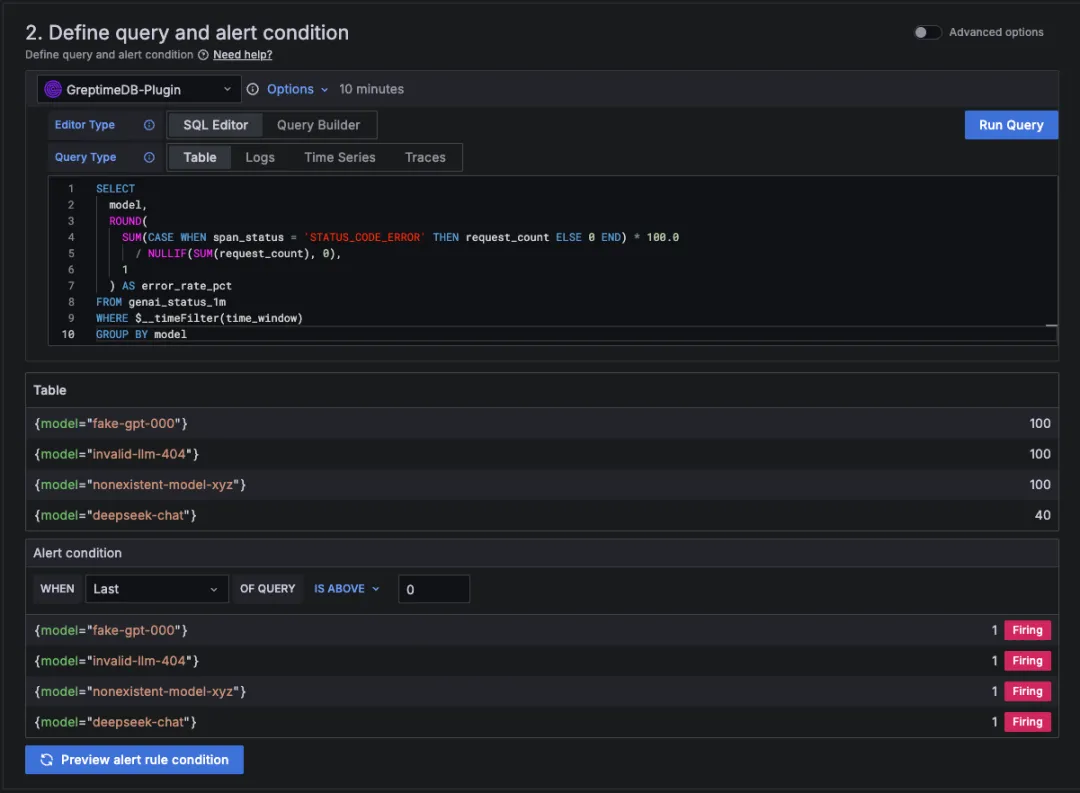
Task: Click the help circle icon beside Need help
Action: coord(203,55)
